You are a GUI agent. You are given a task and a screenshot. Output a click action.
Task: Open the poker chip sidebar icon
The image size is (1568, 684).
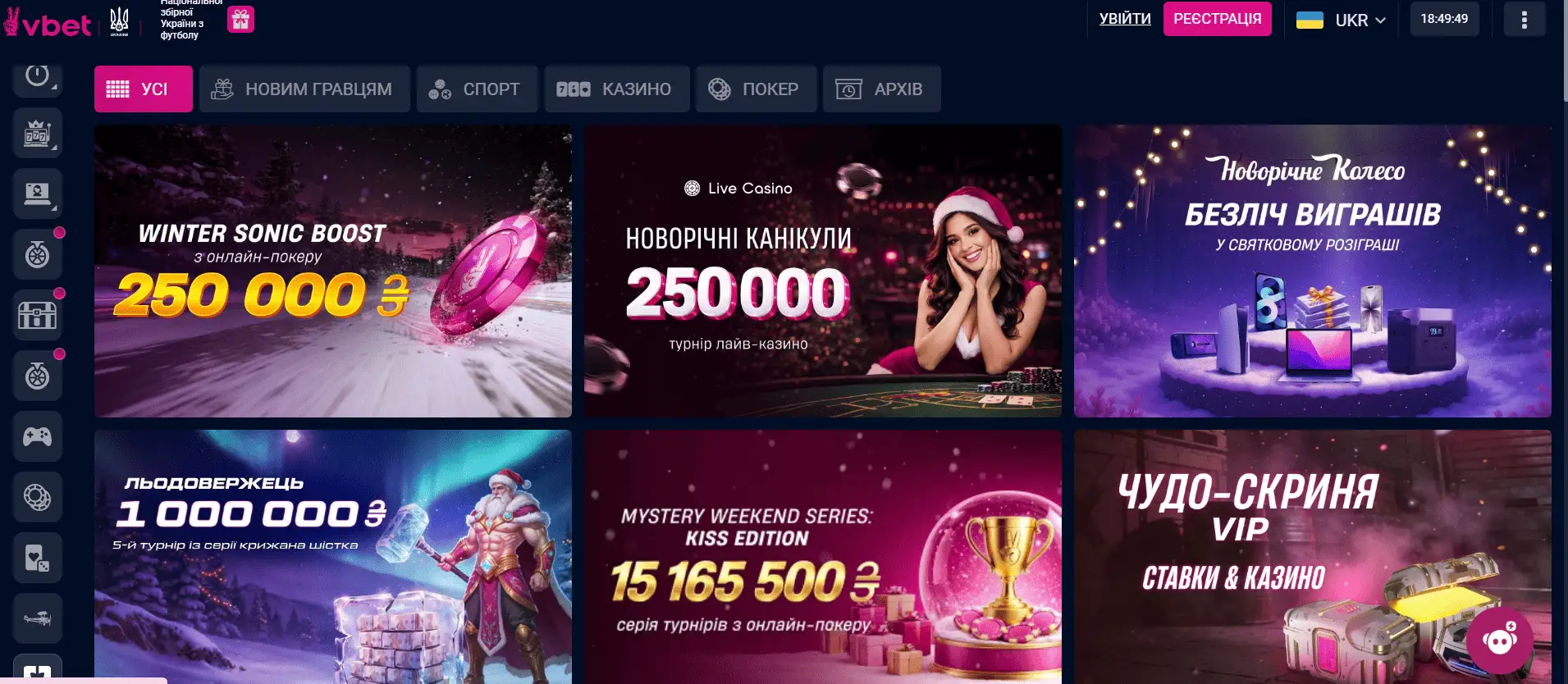coord(38,497)
